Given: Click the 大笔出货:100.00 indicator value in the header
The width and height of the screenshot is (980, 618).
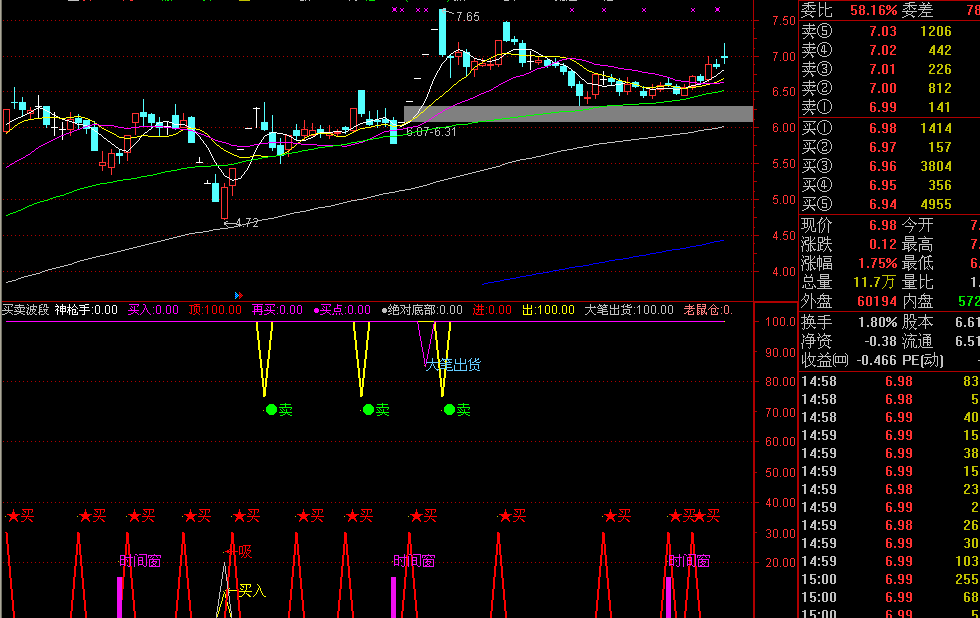Looking at the screenshot, I should point(629,310).
